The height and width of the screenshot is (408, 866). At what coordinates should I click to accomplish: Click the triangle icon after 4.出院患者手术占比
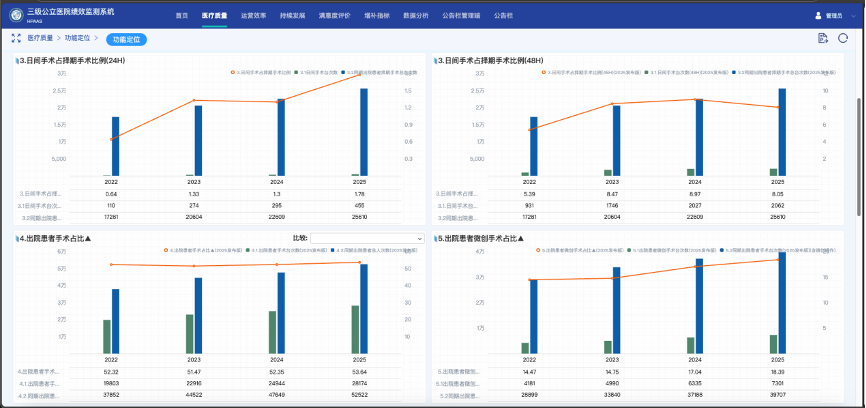[x=88, y=238]
